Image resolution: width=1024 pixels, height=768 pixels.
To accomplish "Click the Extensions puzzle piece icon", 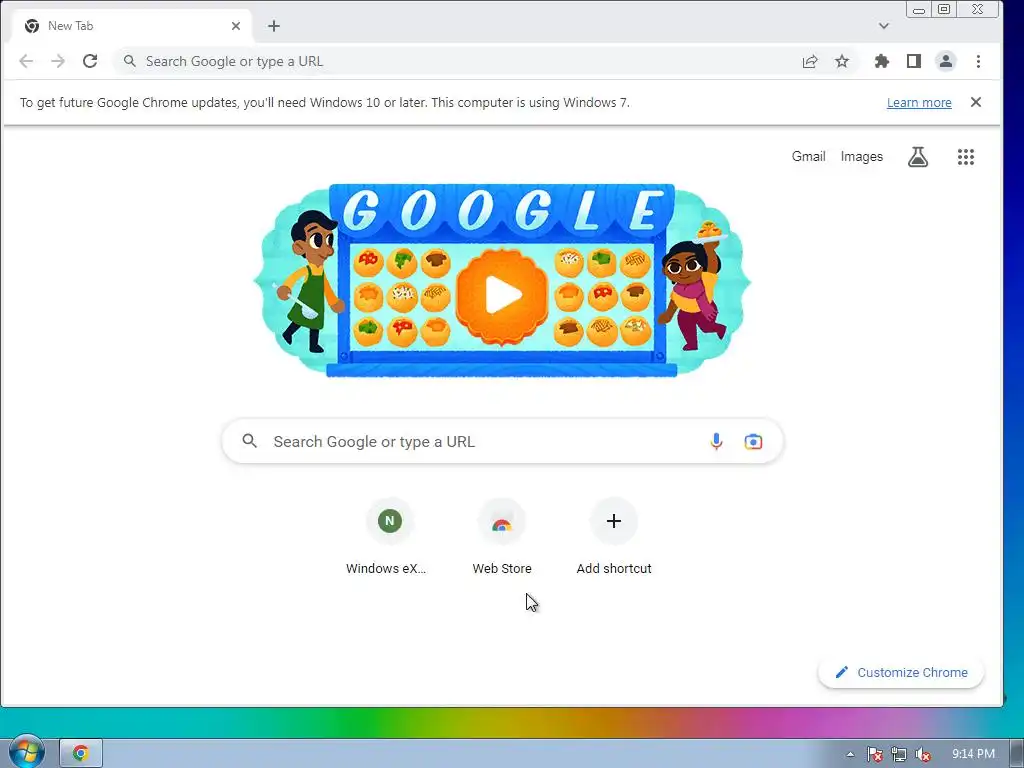I will click(x=882, y=61).
